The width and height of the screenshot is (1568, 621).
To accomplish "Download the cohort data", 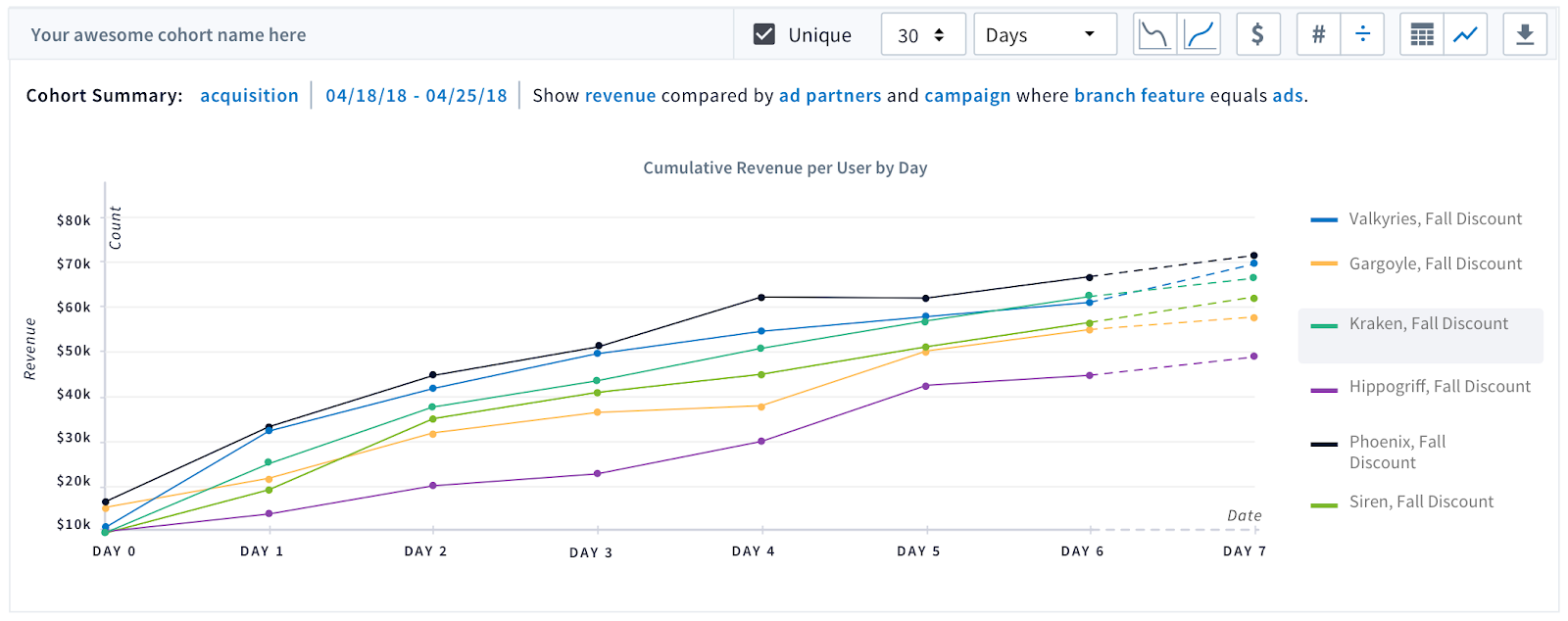I will point(1525,35).
